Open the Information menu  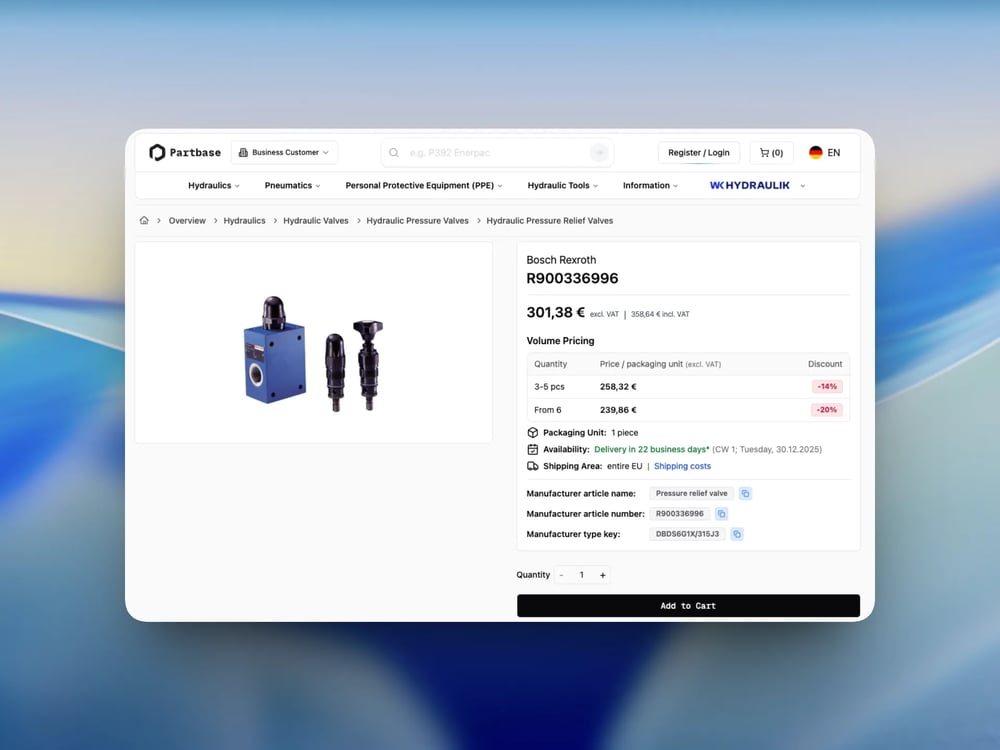click(650, 186)
